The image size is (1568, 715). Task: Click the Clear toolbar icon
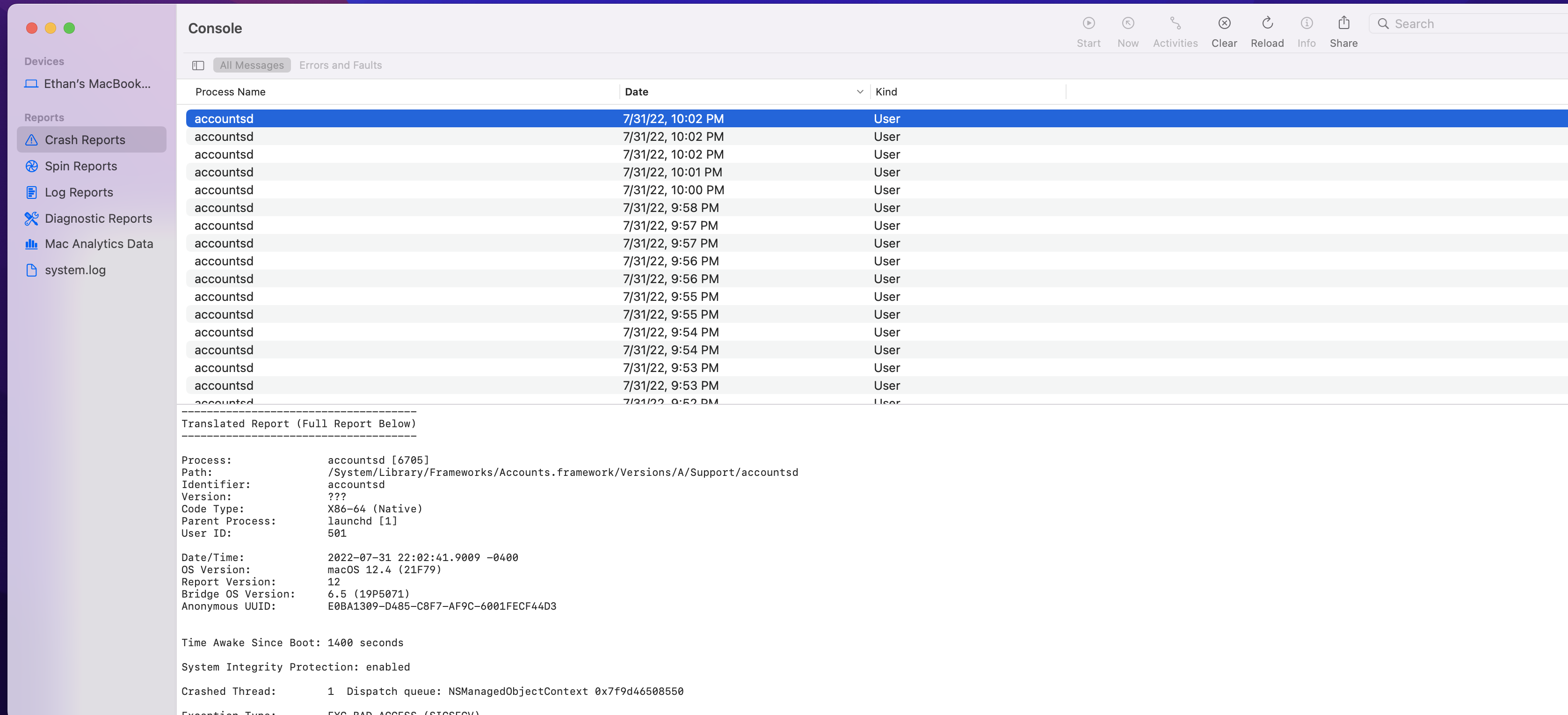(1224, 24)
